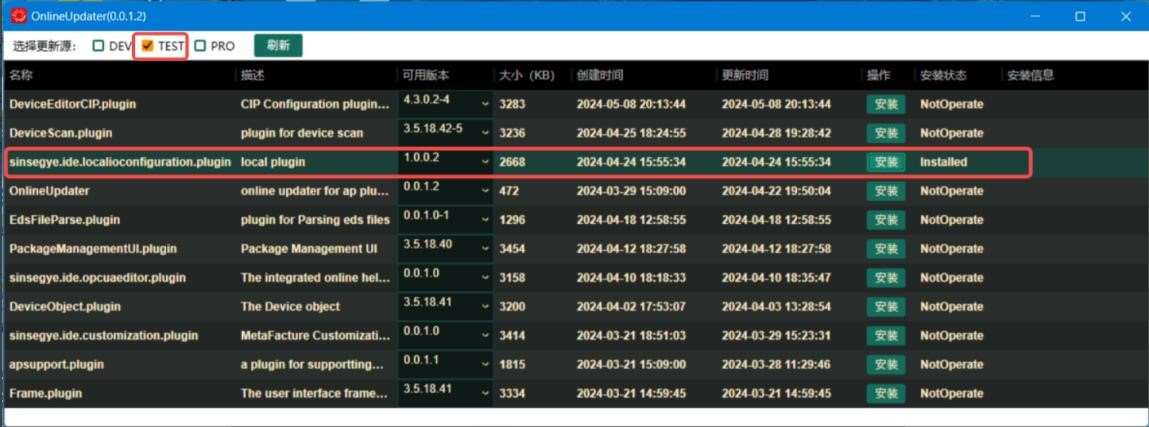Viewport: 1149px width, 427px height.
Task: Click 'The Device object' description cell
Action: tap(290, 307)
